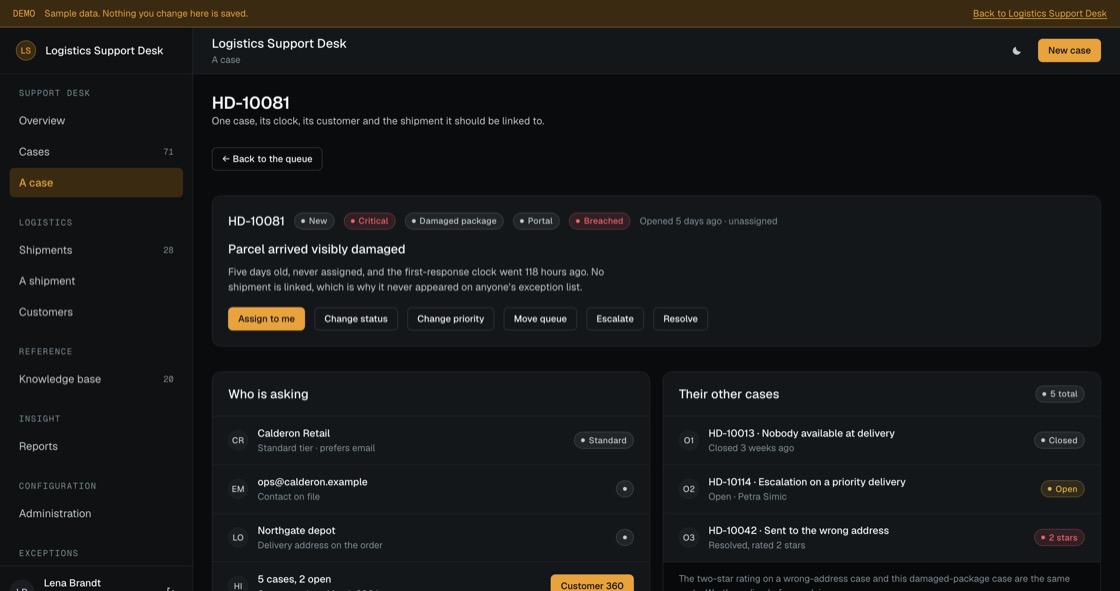Click the Change priority button
The width and height of the screenshot is (1120, 591).
click(451, 319)
